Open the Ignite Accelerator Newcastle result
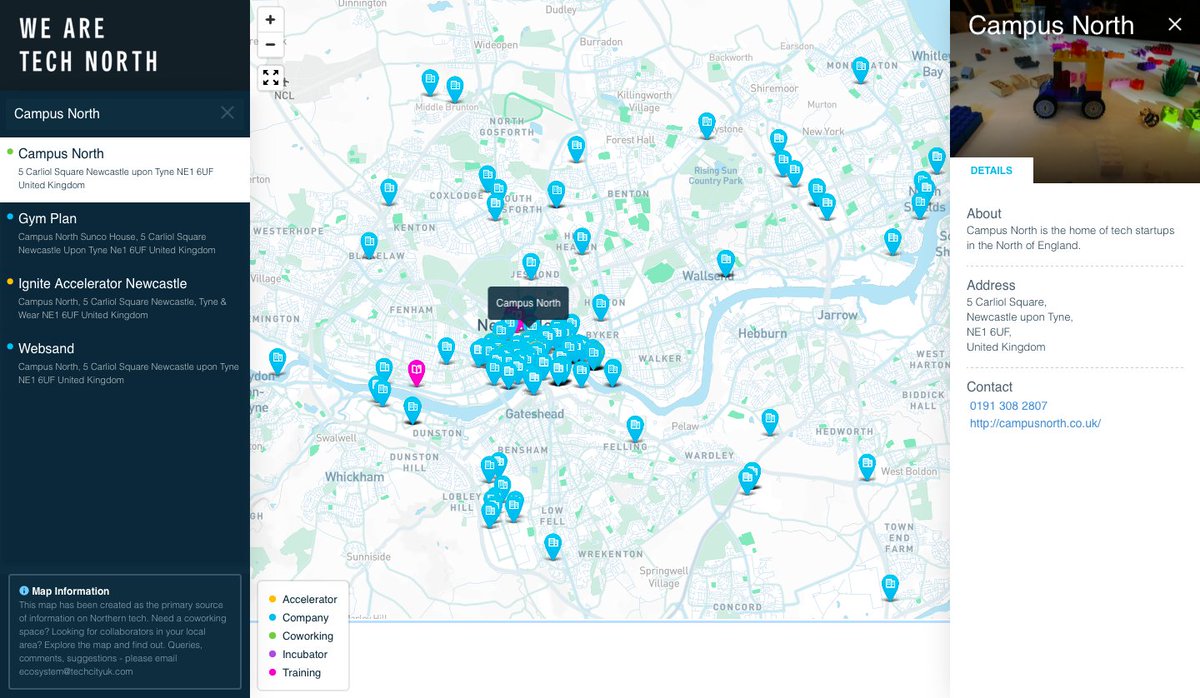This screenshot has width=1200, height=698. tap(125, 299)
